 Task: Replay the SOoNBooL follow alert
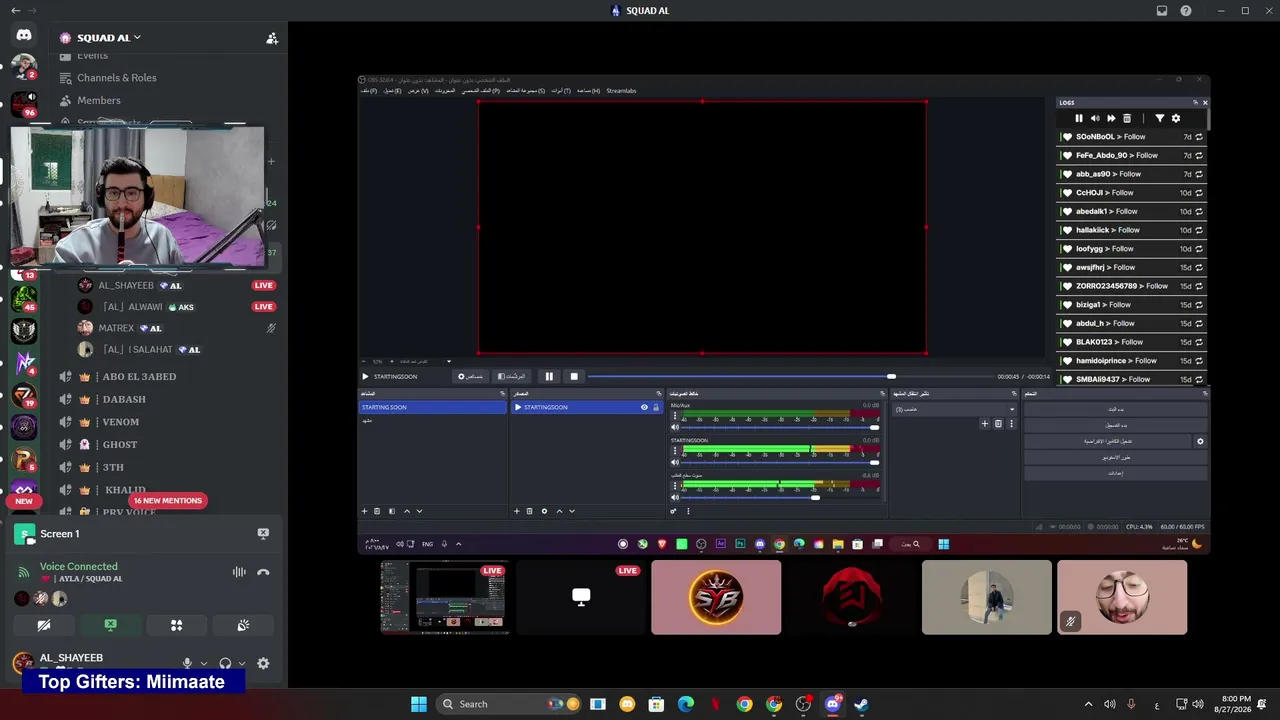1199,137
